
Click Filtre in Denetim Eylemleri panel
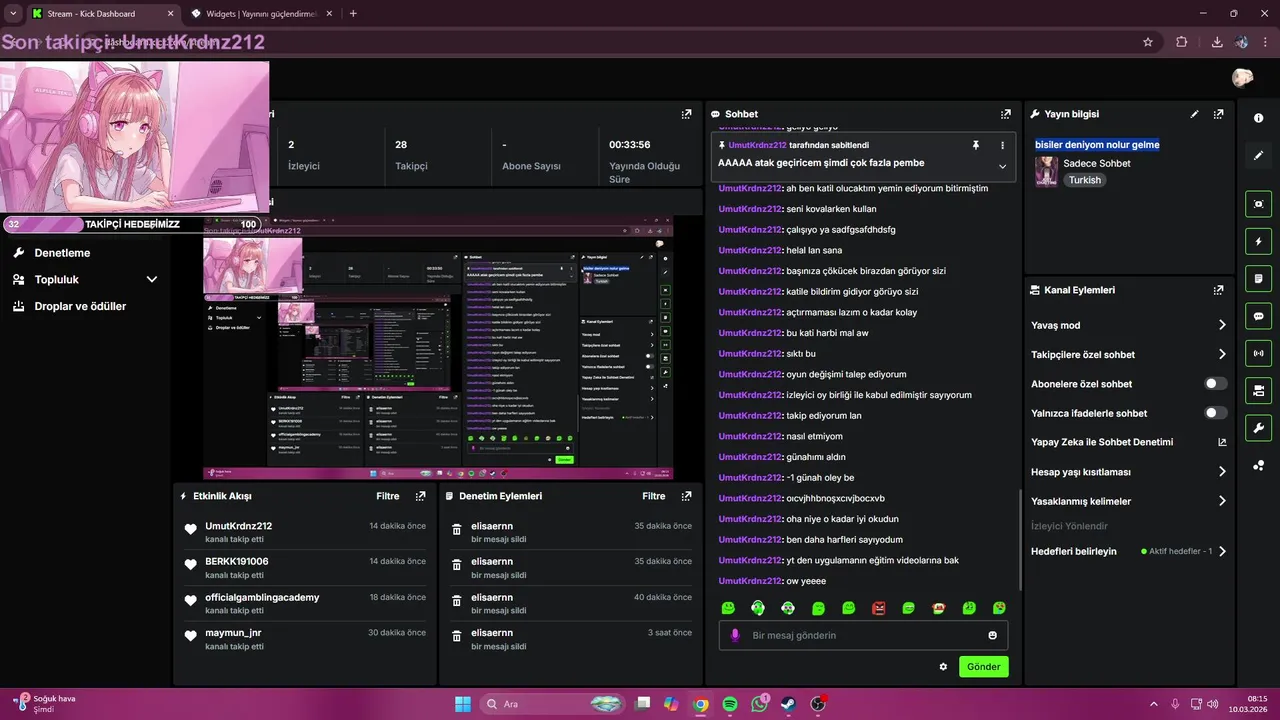coord(654,496)
